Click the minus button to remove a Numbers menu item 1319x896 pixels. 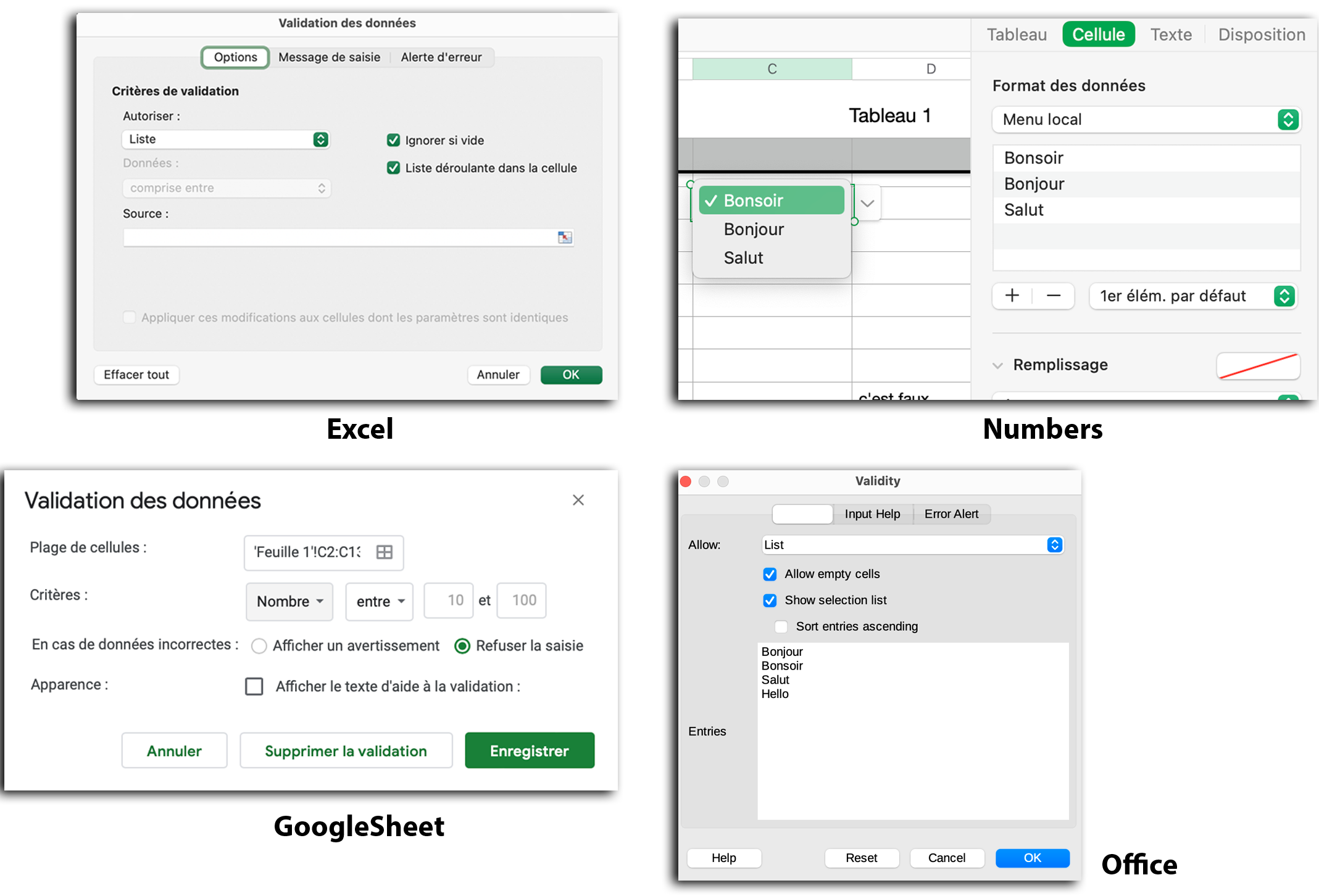click(1053, 296)
